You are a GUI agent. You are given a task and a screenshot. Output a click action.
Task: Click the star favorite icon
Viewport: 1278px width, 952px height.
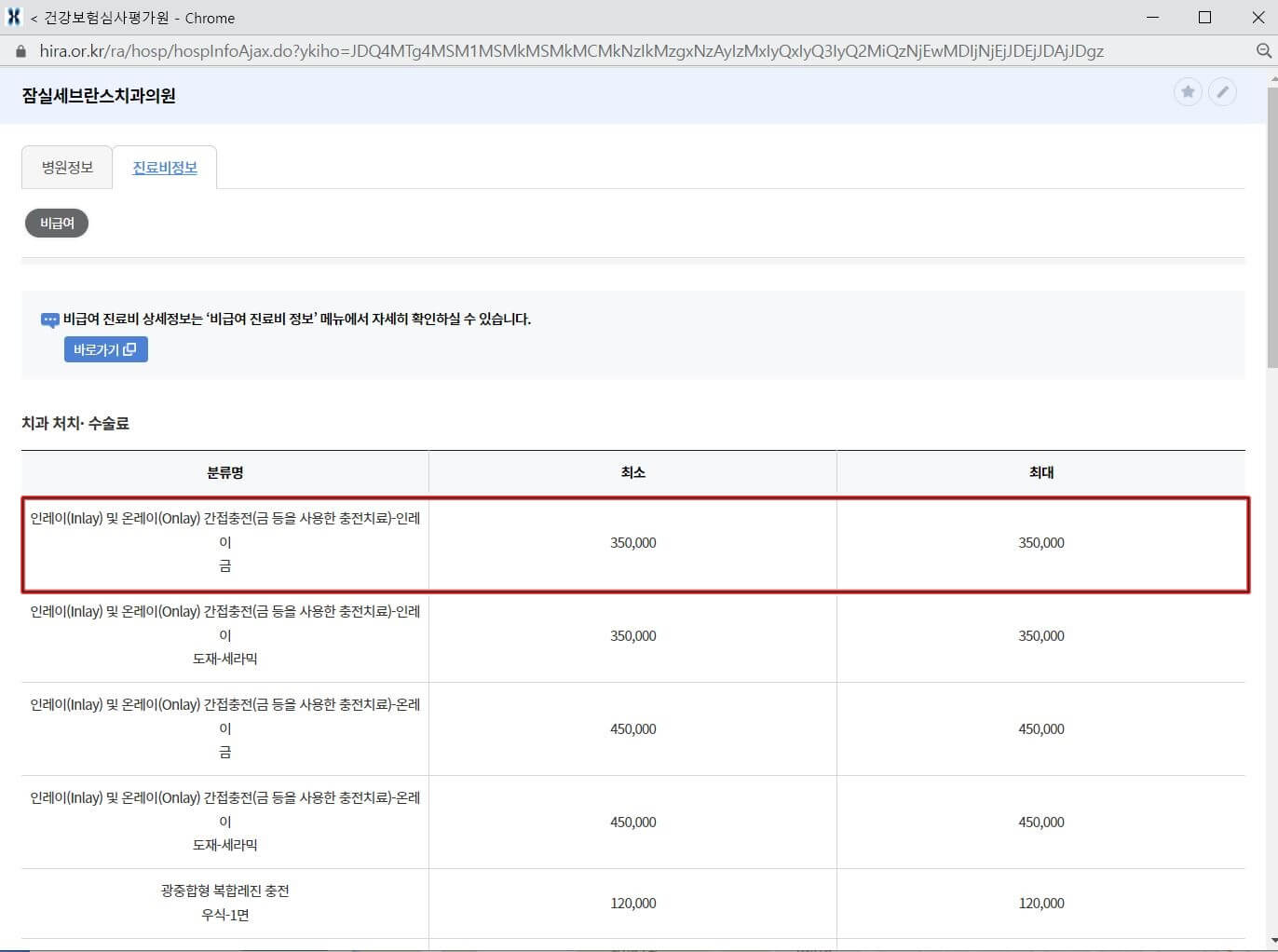coord(1188,92)
